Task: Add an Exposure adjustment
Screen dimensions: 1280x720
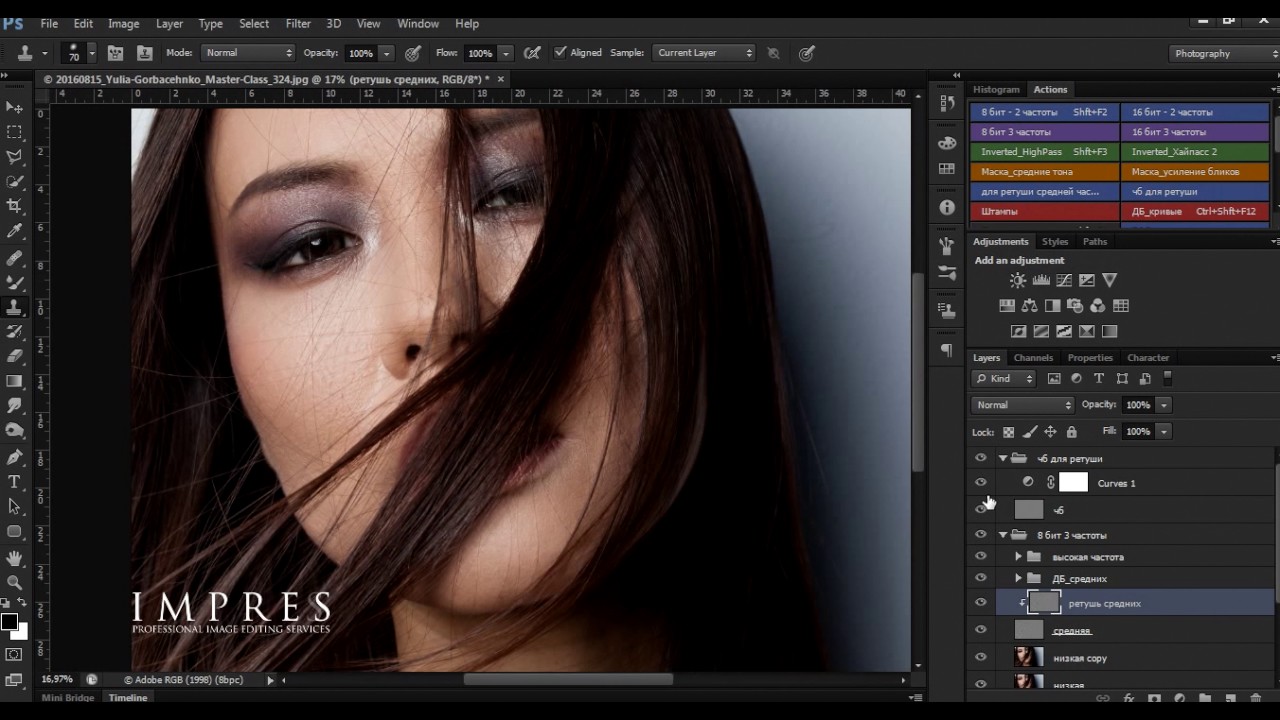Action: pyautogui.click(x=1087, y=281)
